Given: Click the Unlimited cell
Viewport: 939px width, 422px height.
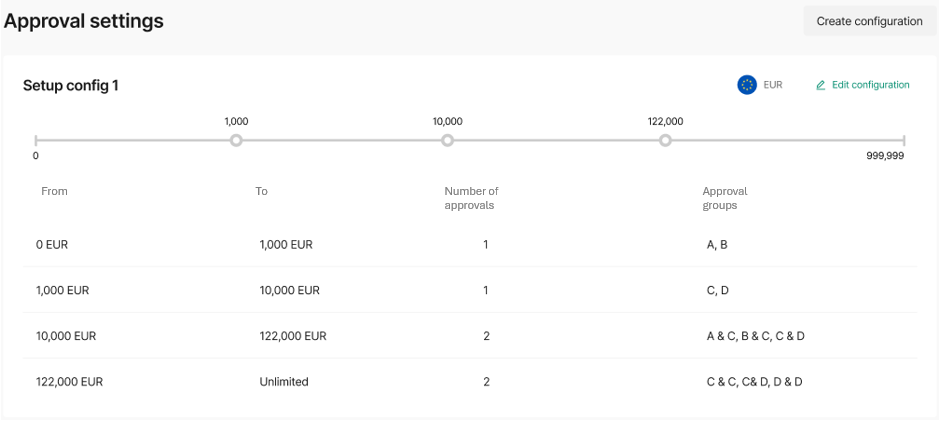Looking at the screenshot, I should coord(284,382).
